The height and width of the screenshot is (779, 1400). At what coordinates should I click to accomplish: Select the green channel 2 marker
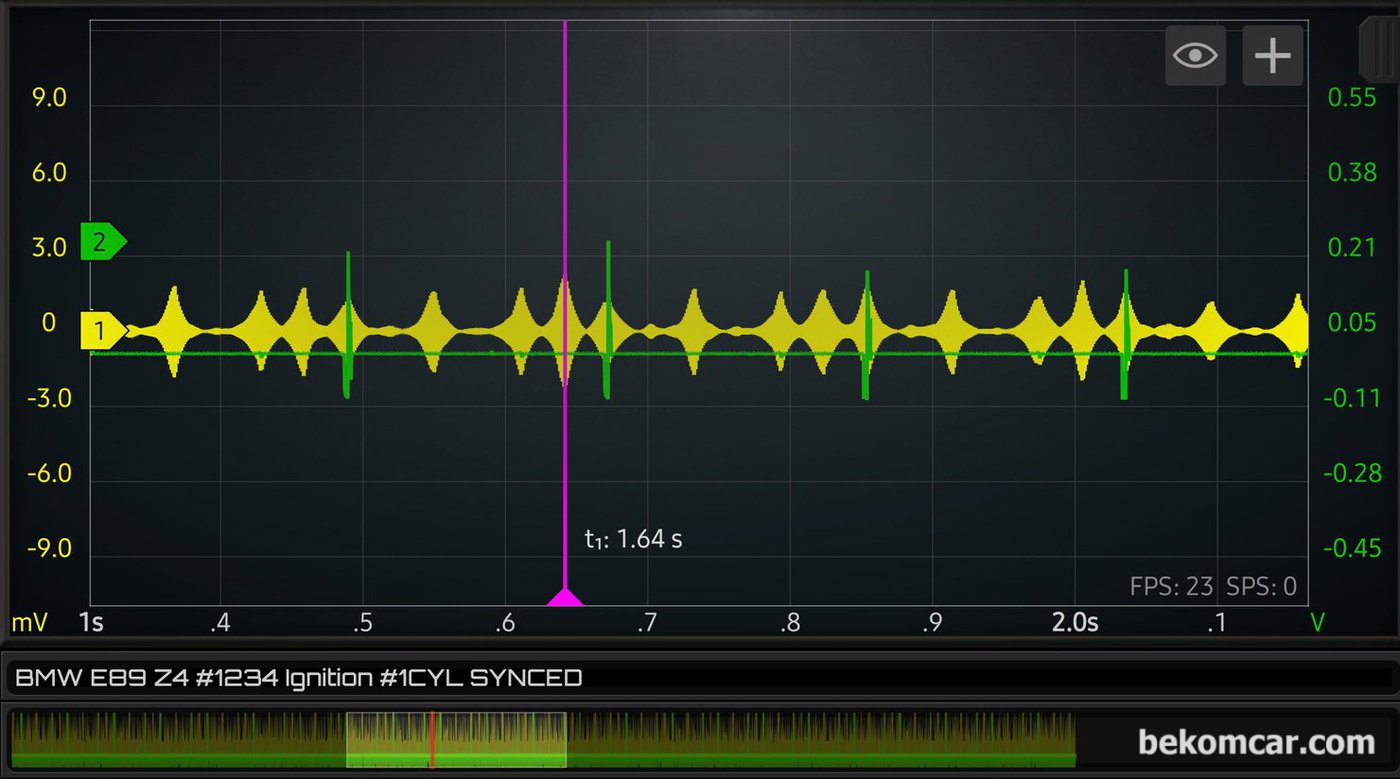[102, 241]
